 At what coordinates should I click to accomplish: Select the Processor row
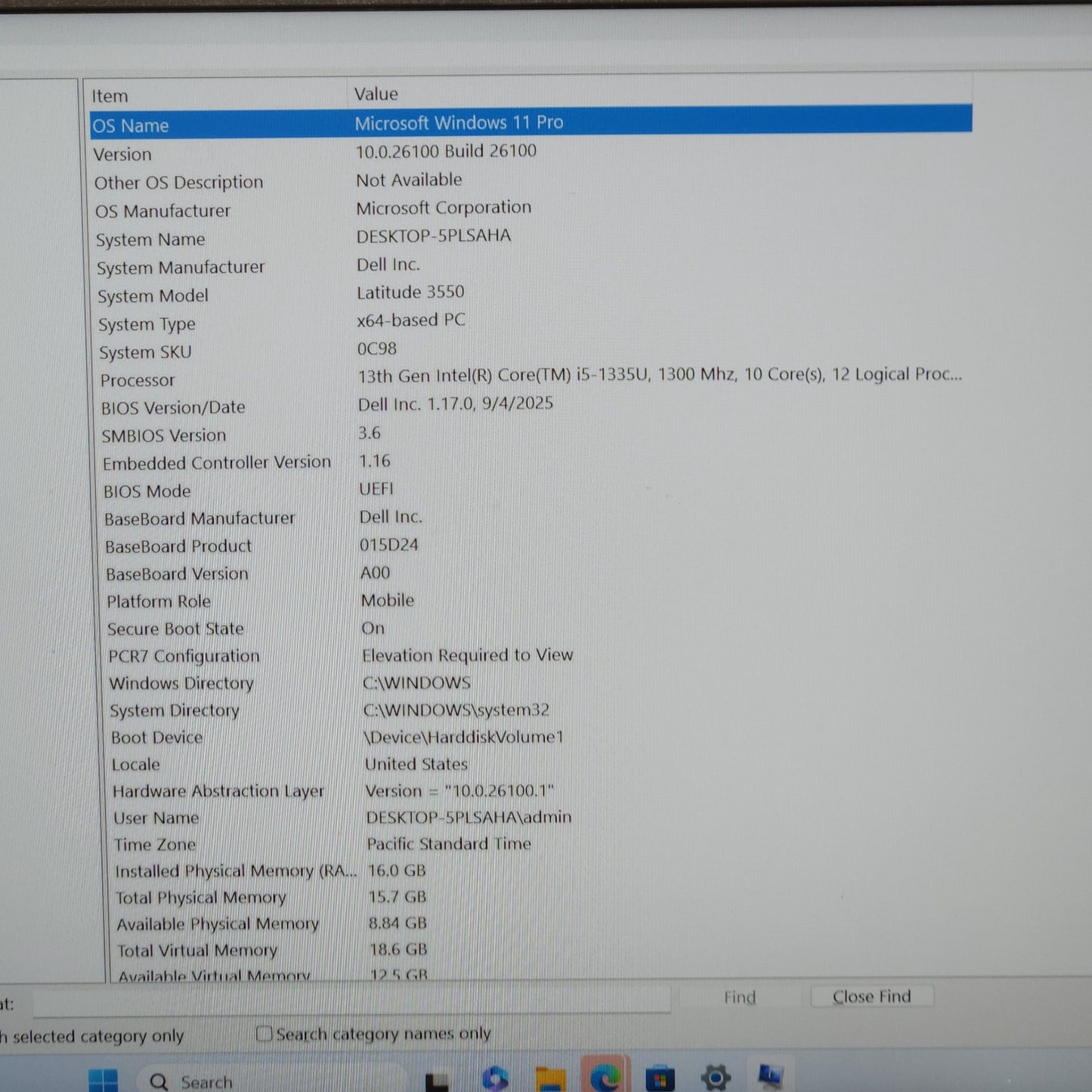point(138,380)
